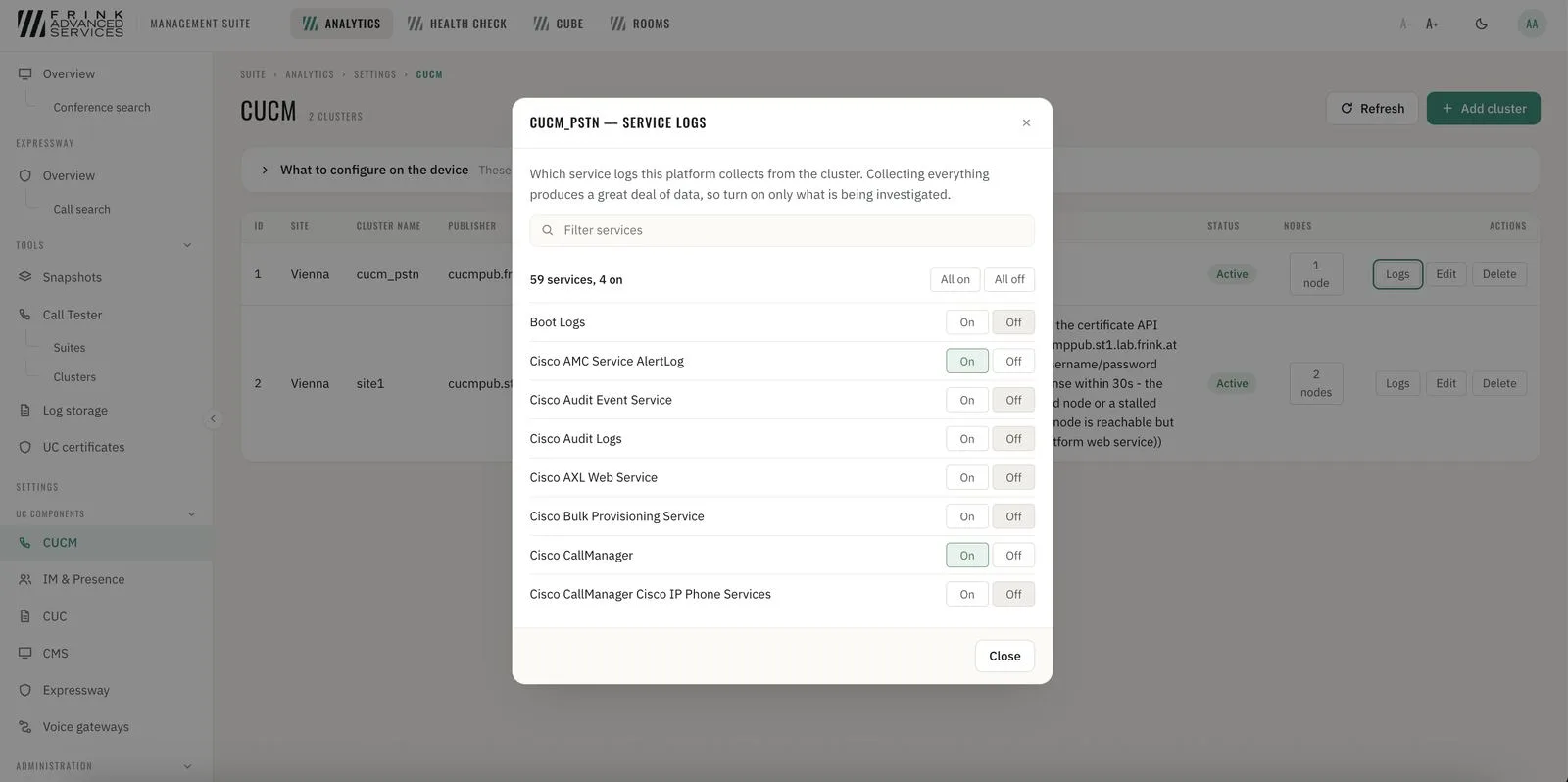
Task: Turn Cisco AMC Service AlertLog off
Action: coord(1013,362)
